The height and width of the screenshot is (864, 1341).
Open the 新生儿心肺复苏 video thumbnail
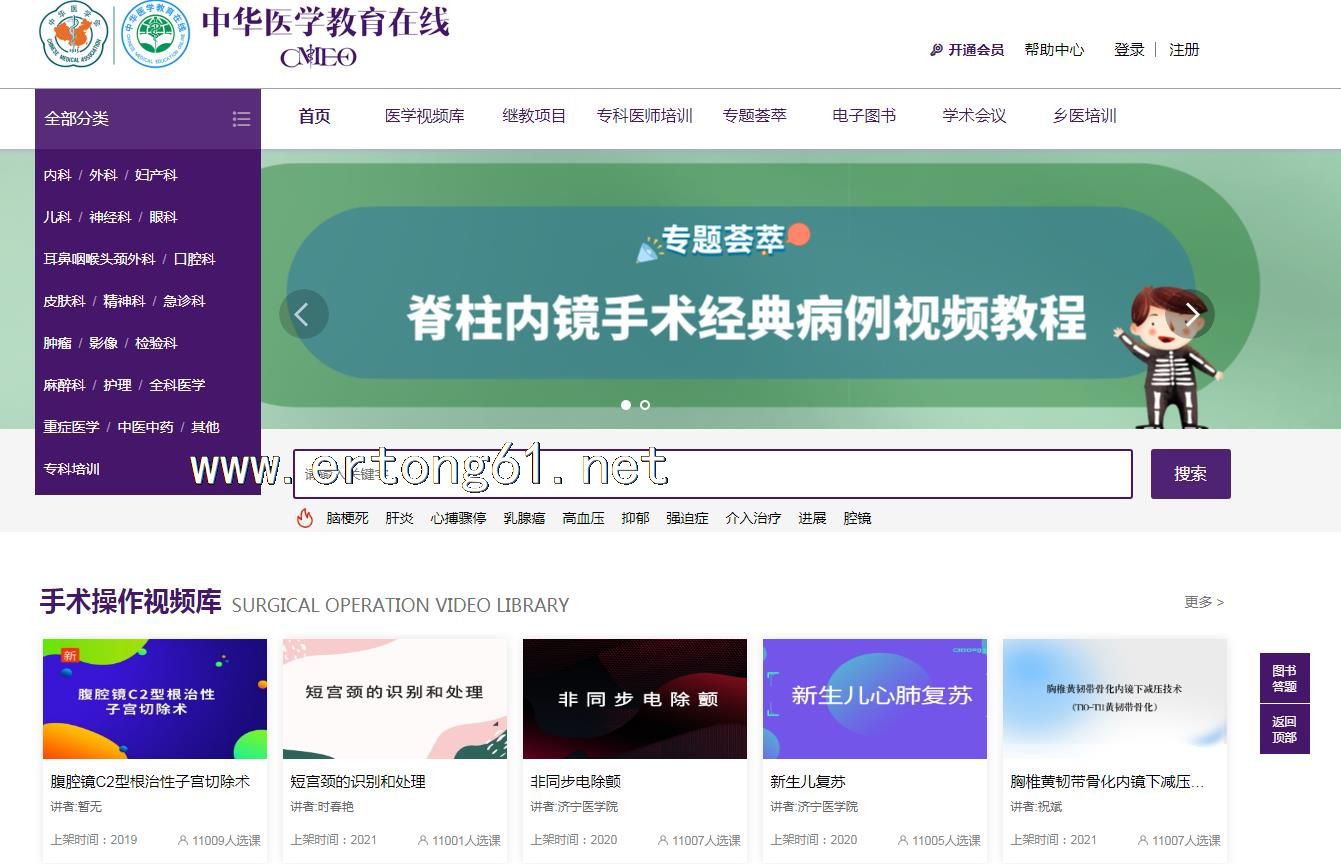[874, 699]
